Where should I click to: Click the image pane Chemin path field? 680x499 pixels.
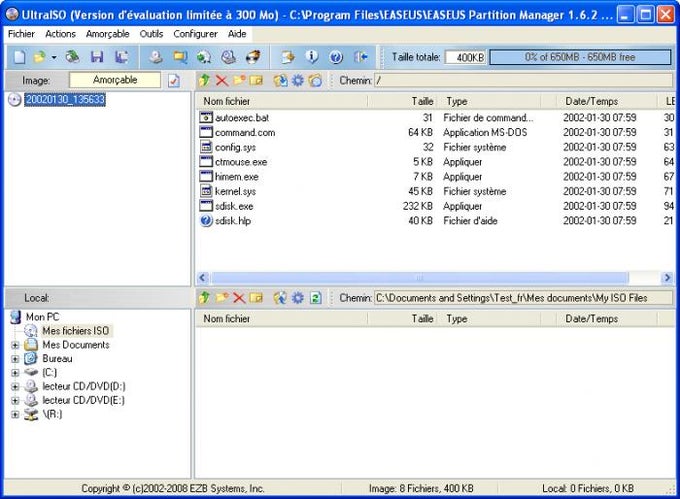coord(523,81)
